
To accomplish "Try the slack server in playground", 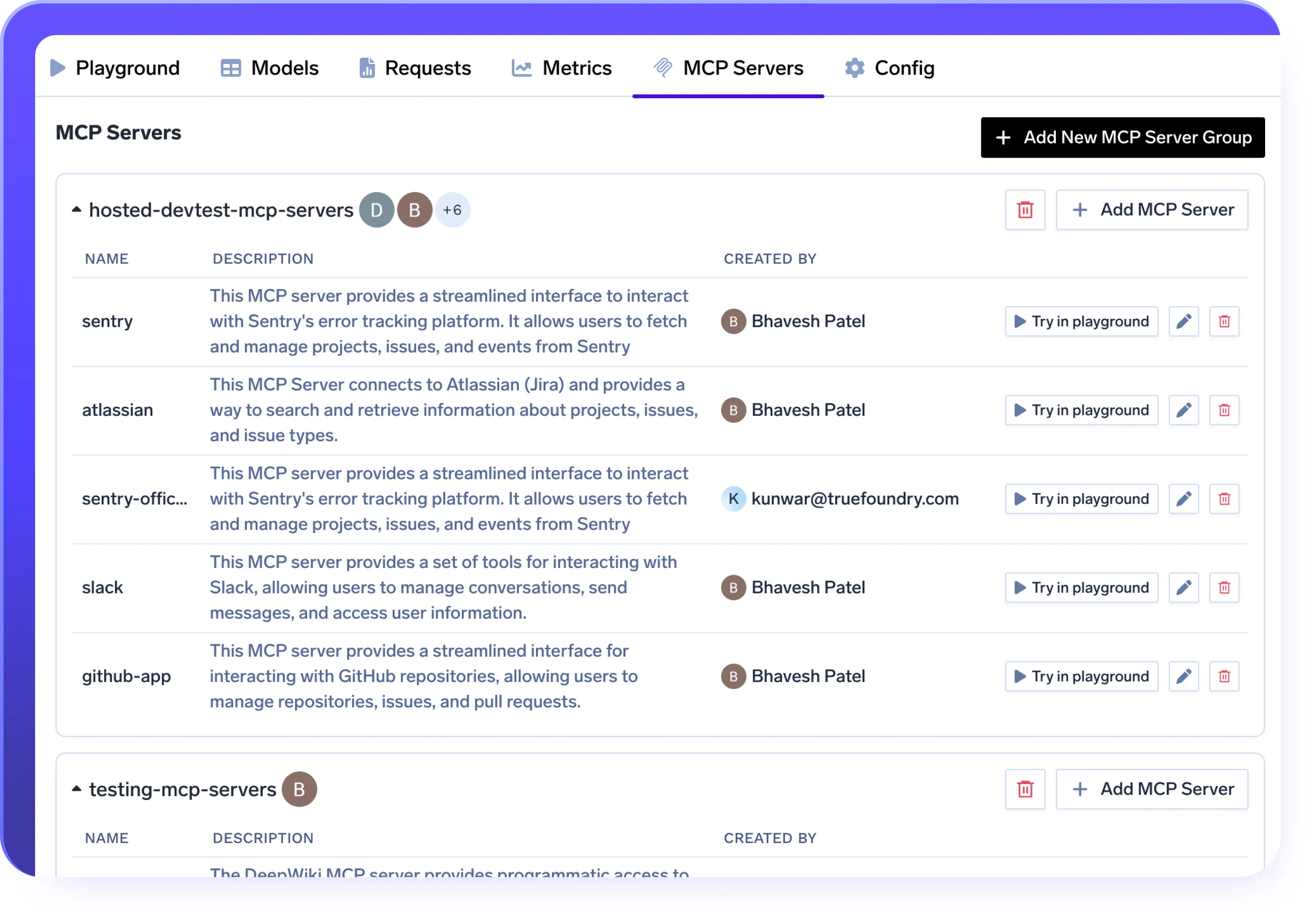I will pyautogui.click(x=1081, y=587).
